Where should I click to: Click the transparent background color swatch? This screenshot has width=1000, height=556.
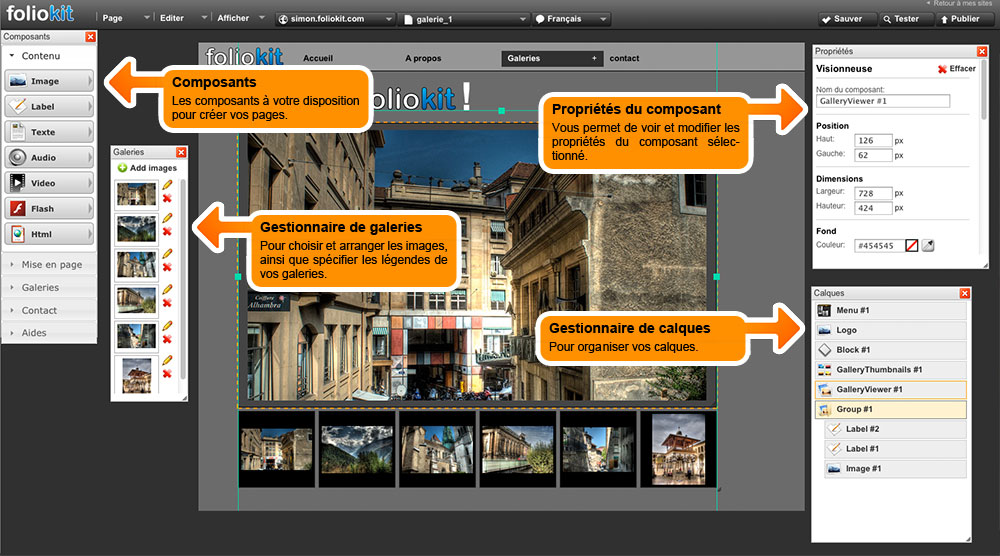[x=911, y=245]
